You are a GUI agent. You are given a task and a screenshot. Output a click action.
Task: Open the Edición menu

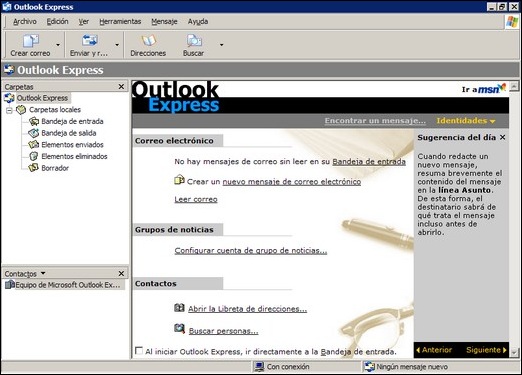click(x=57, y=22)
